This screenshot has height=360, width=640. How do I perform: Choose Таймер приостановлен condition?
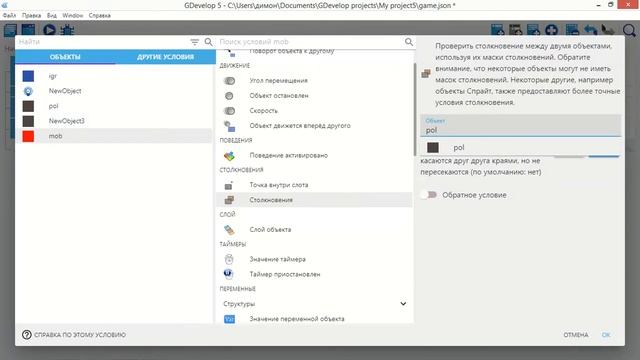click(314, 274)
